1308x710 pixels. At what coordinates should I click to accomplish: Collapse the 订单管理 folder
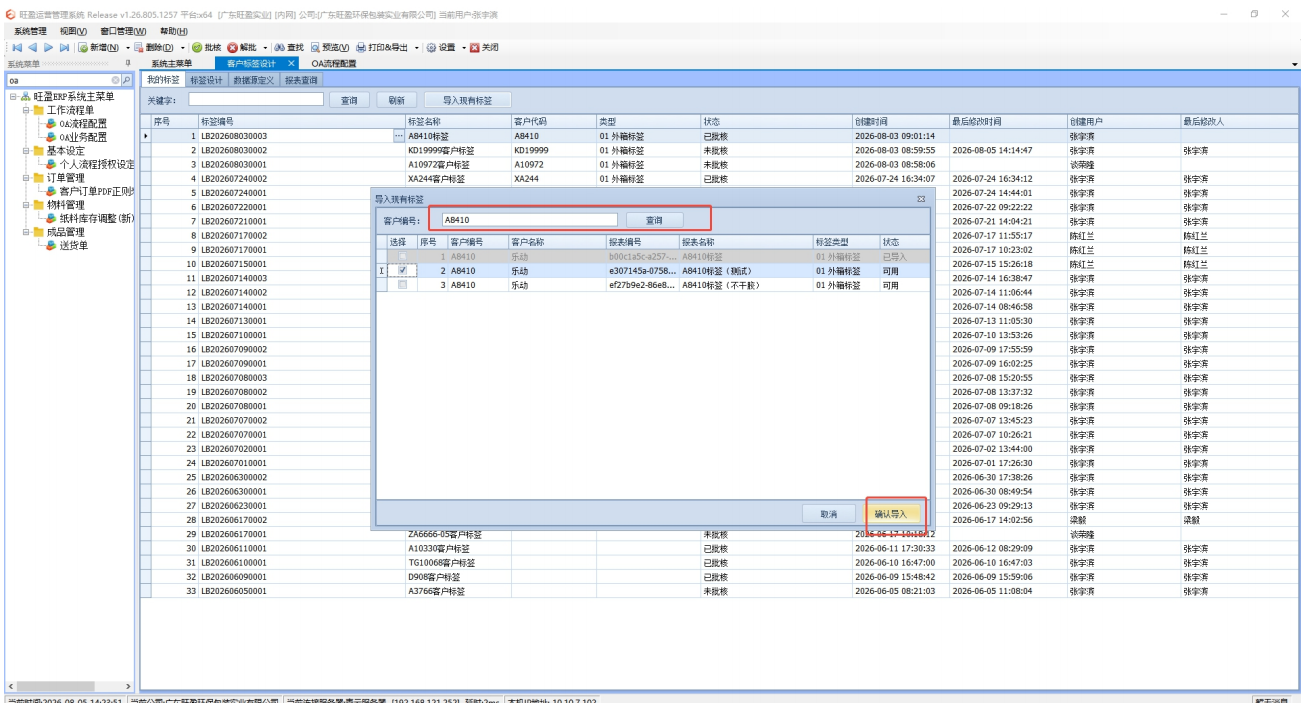(26, 178)
